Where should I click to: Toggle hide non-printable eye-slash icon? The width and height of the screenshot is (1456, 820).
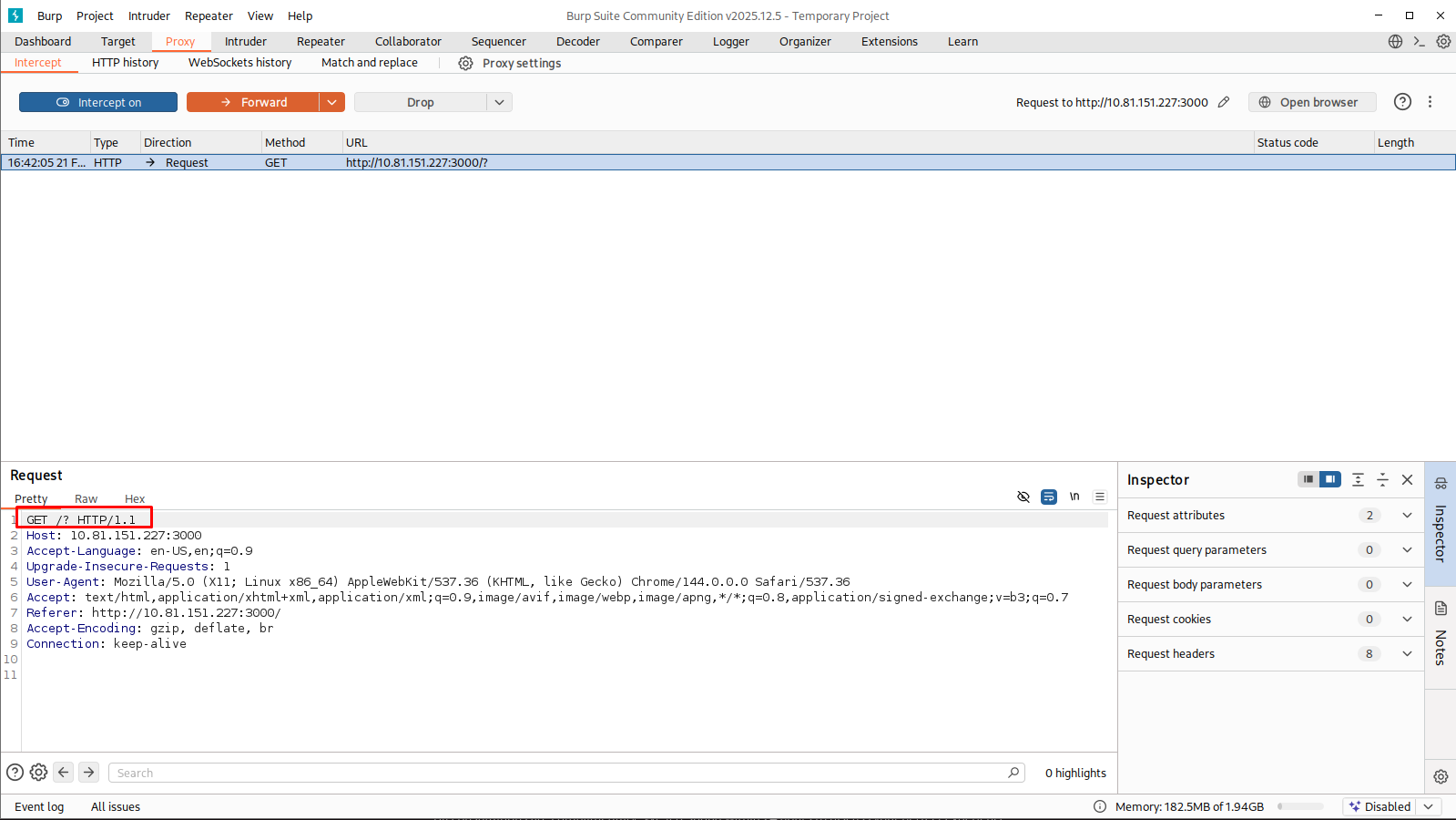1023,497
